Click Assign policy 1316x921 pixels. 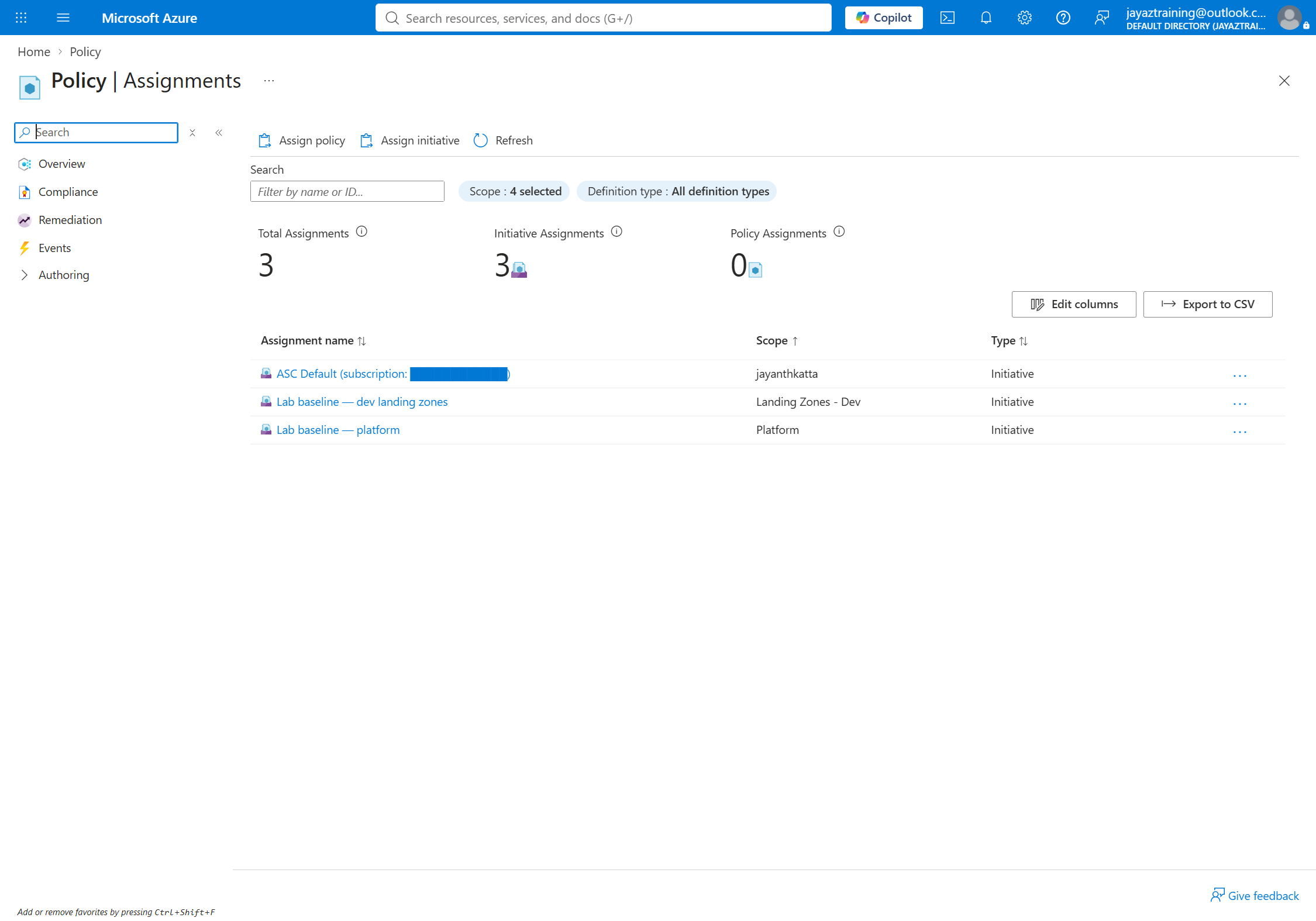coord(302,140)
